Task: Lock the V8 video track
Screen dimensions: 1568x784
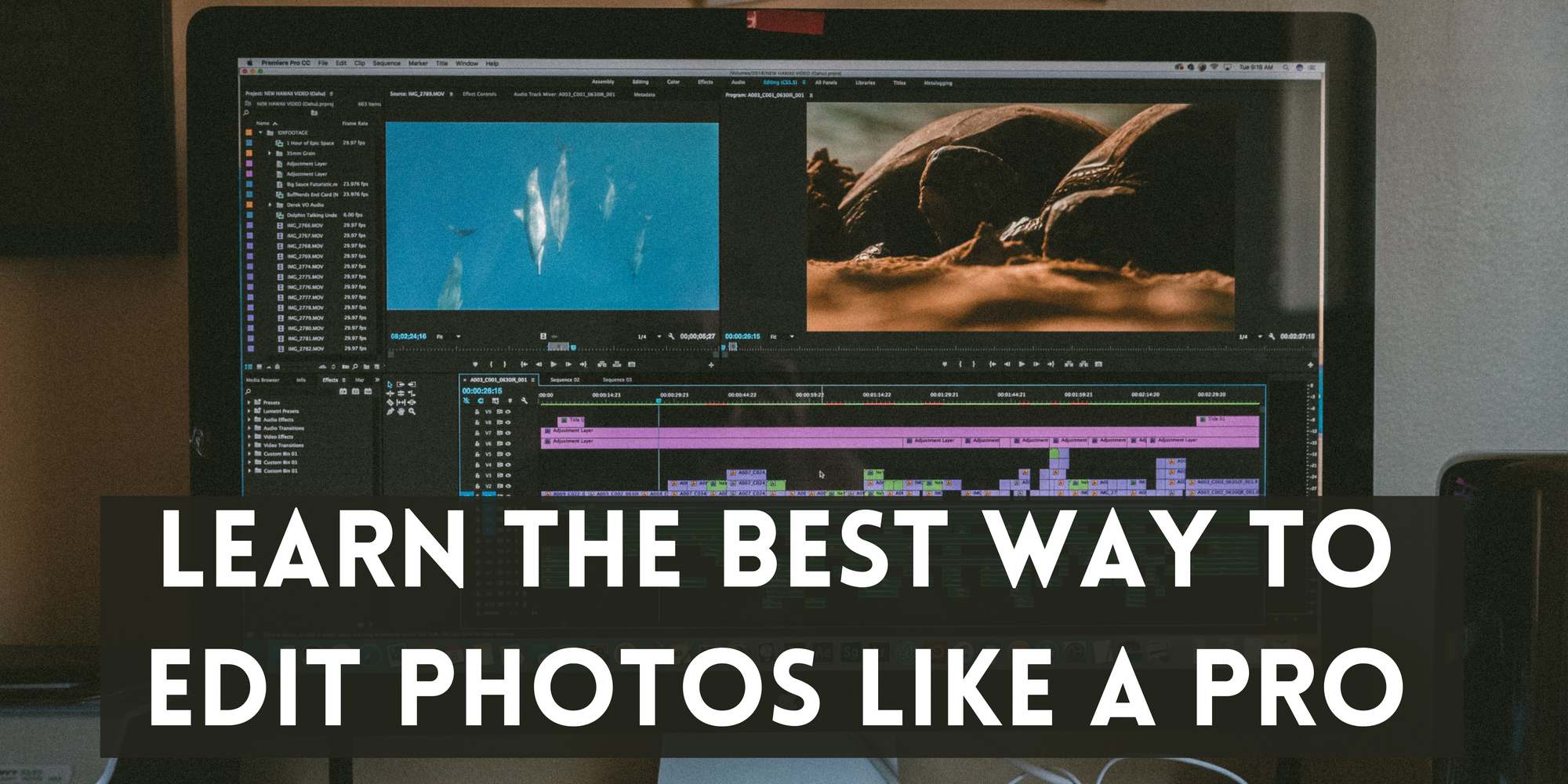Action: 477,422
